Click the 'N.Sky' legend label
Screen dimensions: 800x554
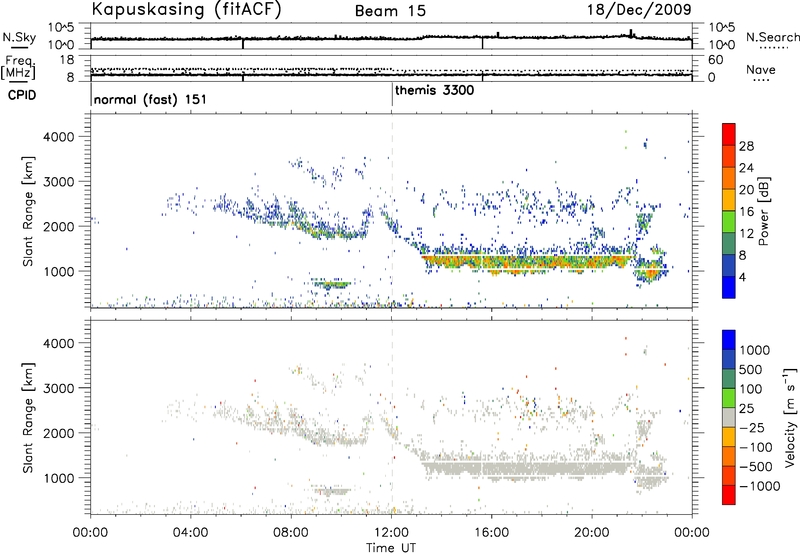point(19,37)
